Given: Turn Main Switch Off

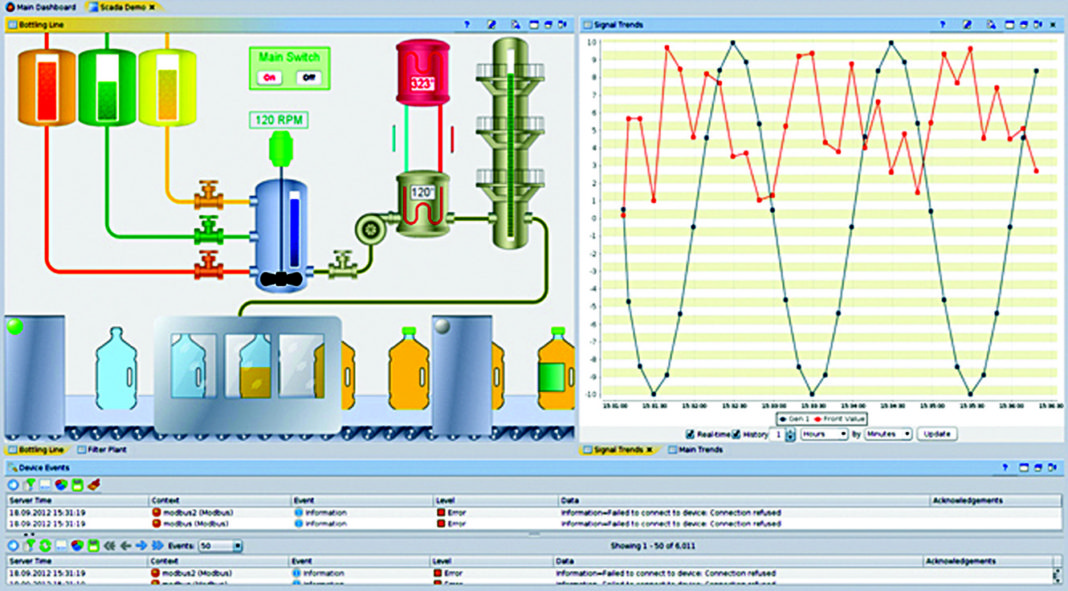Looking at the screenshot, I should tap(308, 77).
